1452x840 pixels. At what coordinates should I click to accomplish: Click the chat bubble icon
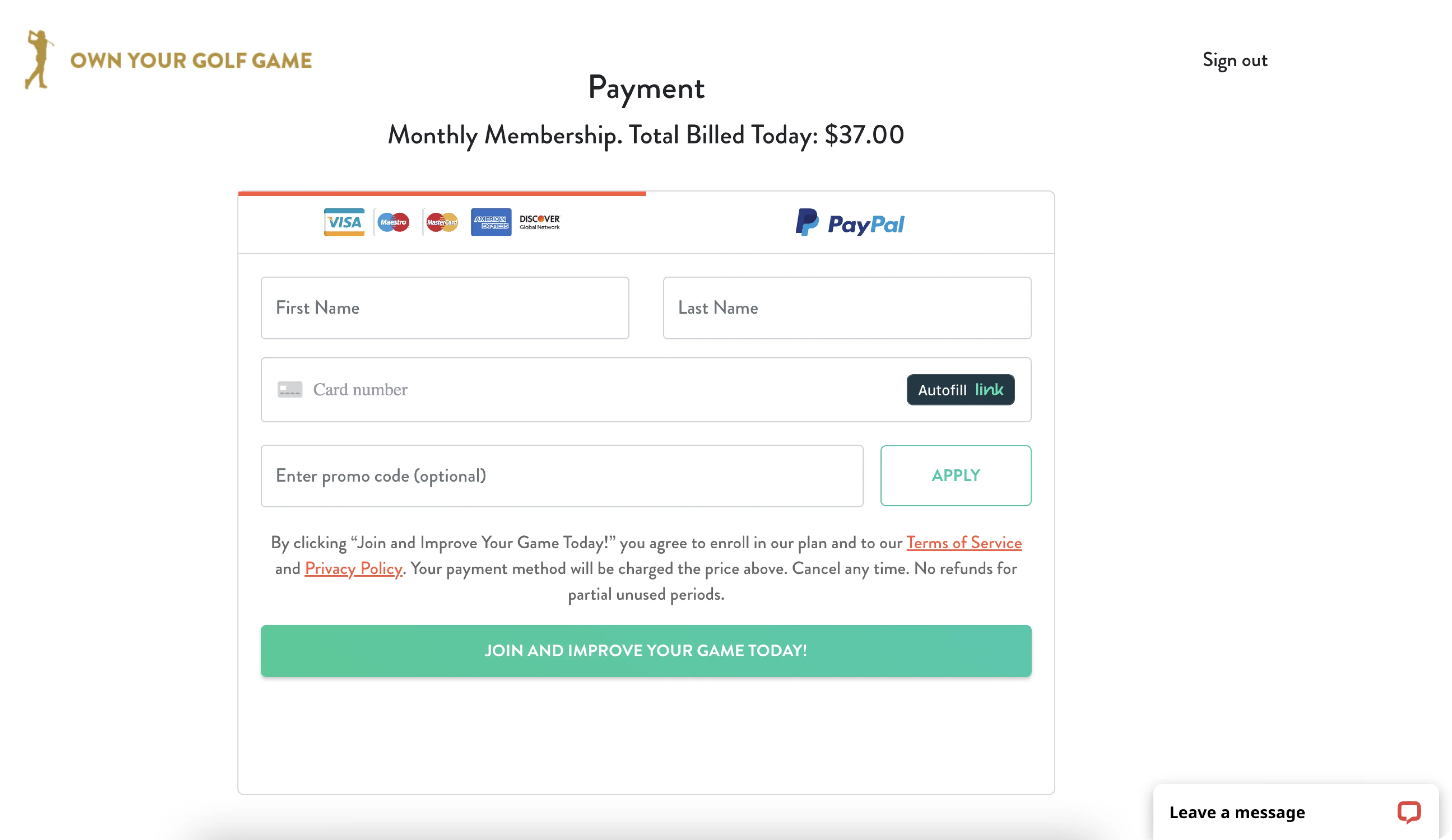tap(1409, 812)
